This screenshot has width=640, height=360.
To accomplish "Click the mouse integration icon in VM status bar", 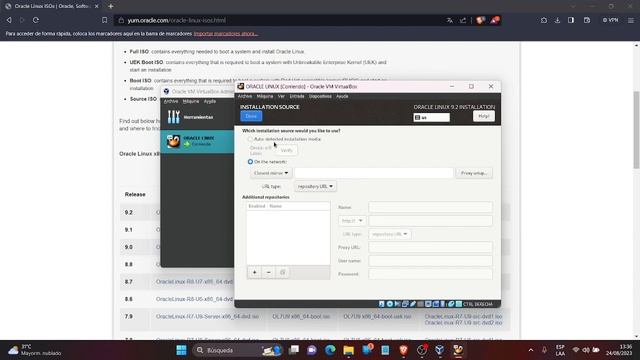I will [x=451, y=304].
